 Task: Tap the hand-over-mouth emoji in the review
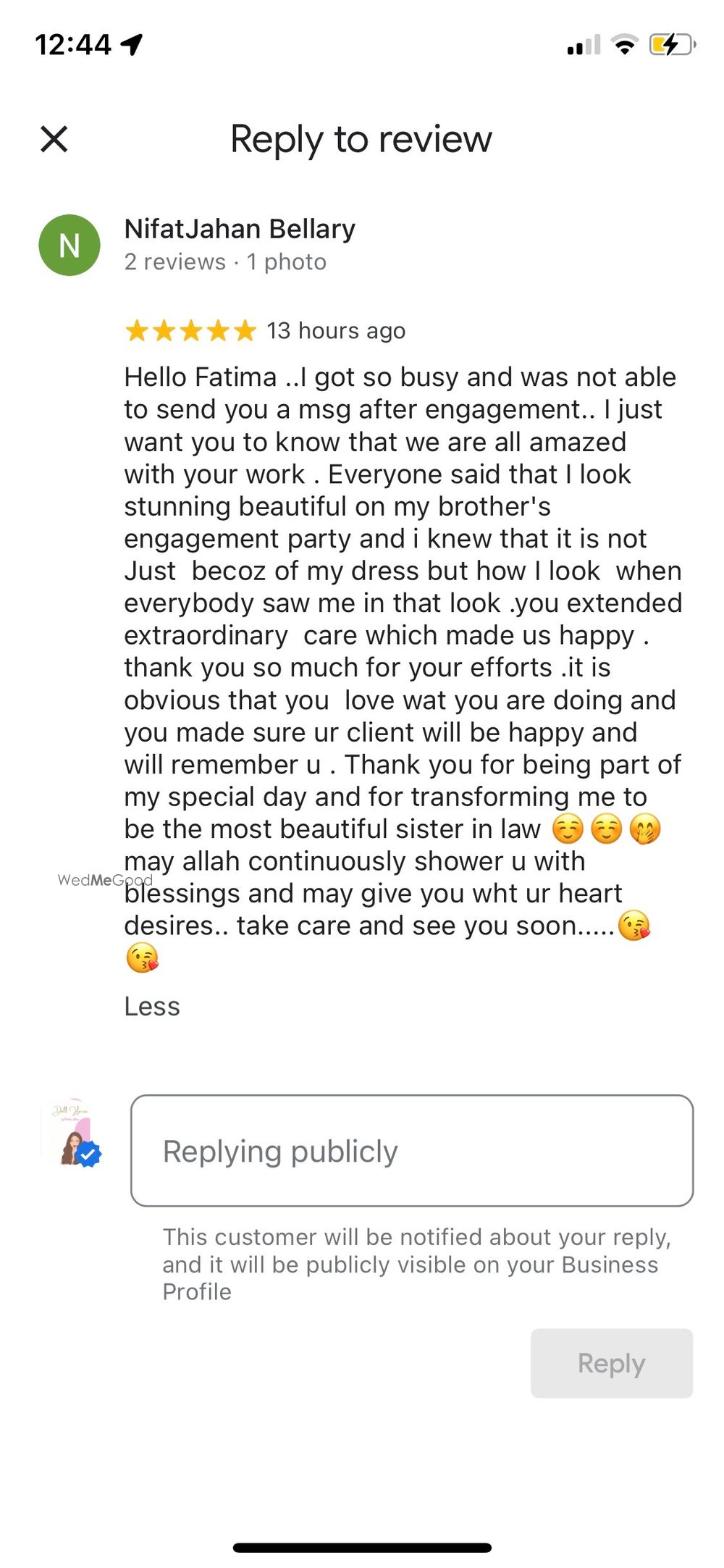(x=644, y=829)
